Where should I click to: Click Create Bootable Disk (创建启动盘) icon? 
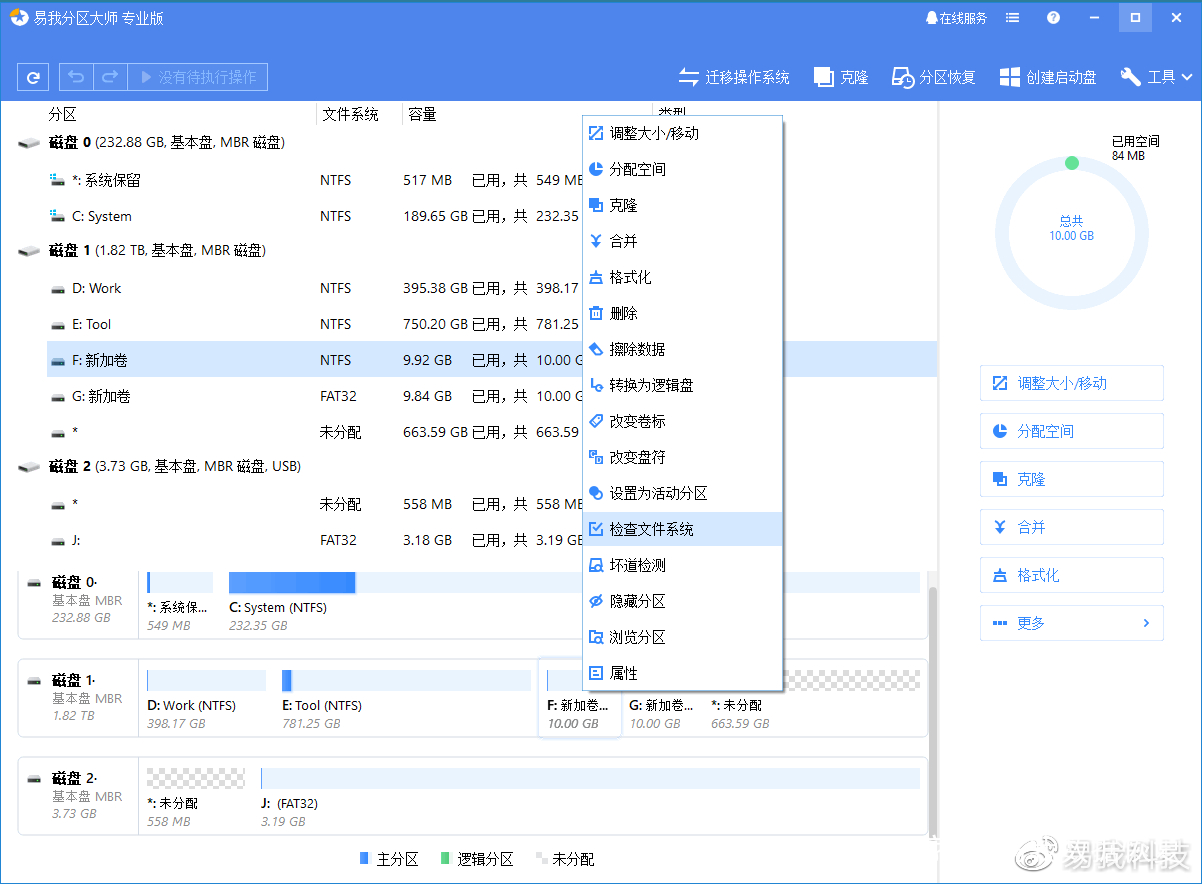click(1010, 77)
